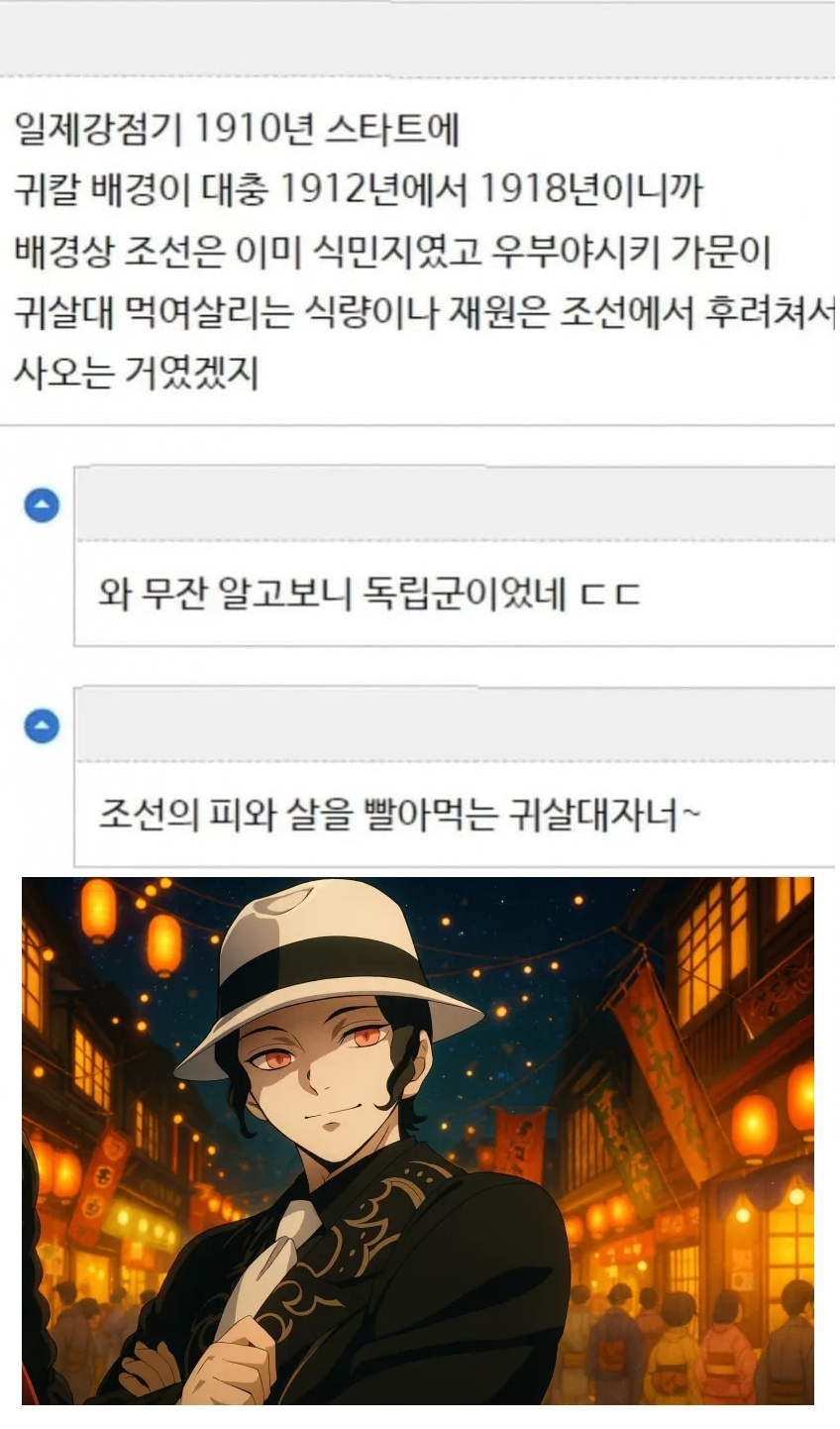The width and height of the screenshot is (840, 1429).
Task: Click the line mentioning 우부야시키 가문이
Action: [x=393, y=252]
